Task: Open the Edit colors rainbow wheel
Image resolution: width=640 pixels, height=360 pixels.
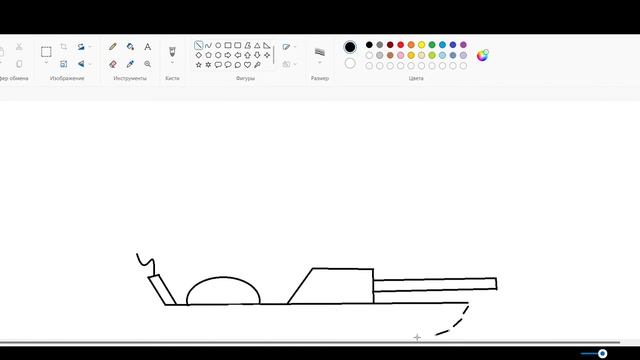Action: tap(482, 55)
